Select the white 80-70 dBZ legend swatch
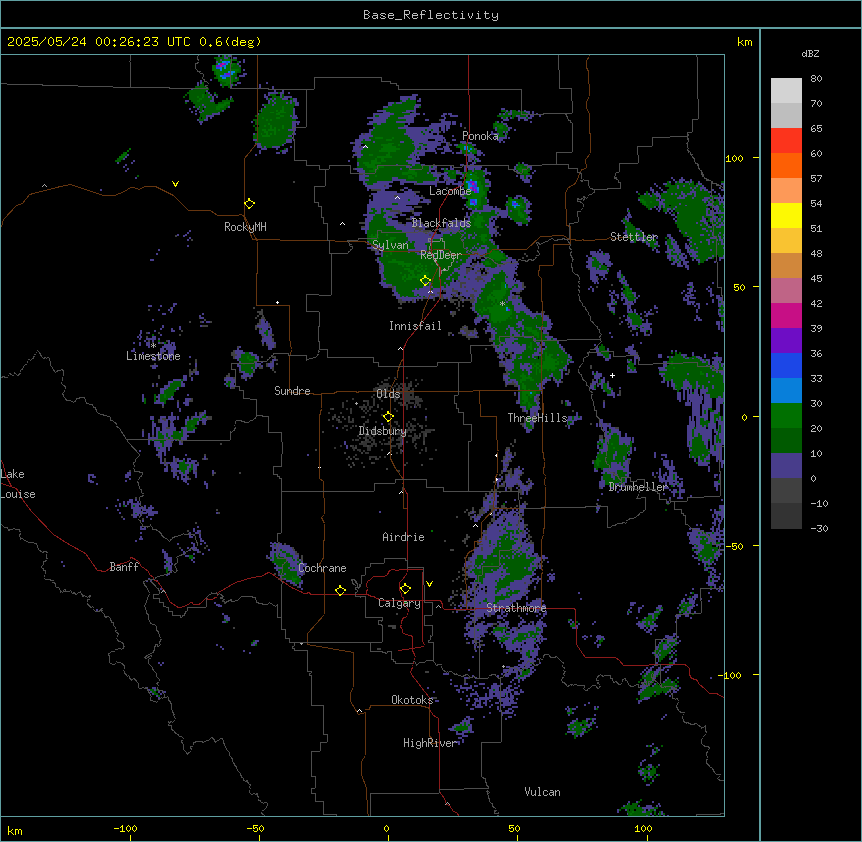Screen dimensions: 862x842 [x=786, y=91]
